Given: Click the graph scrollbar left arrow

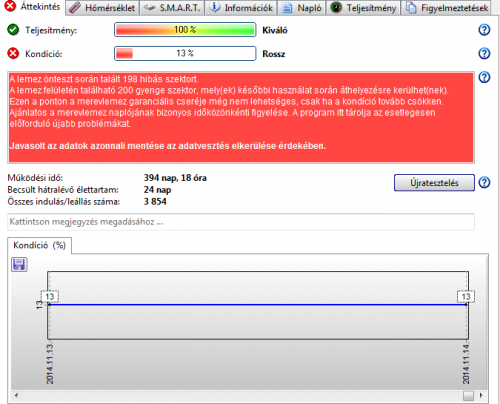Looking at the screenshot, I should (x=16, y=396).
